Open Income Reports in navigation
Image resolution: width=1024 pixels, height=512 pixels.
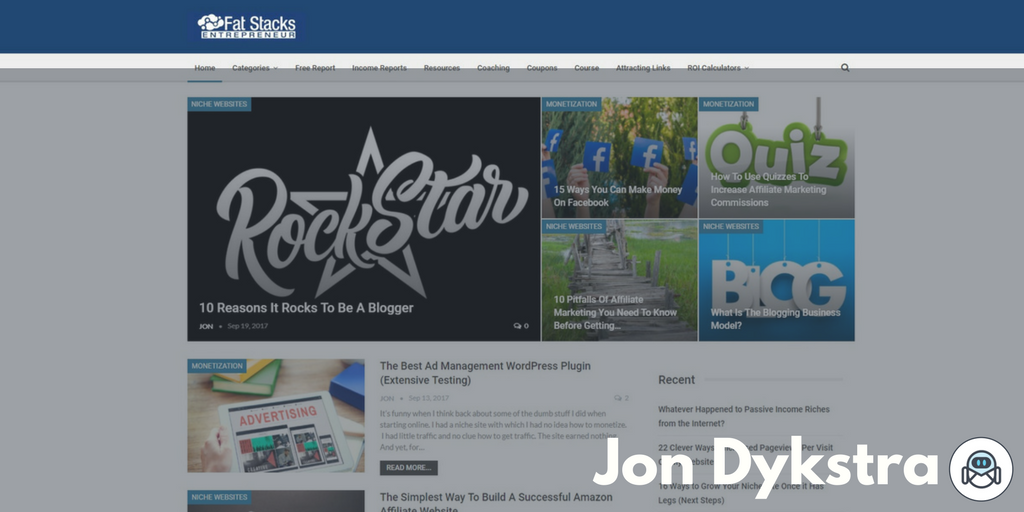pyautogui.click(x=379, y=68)
